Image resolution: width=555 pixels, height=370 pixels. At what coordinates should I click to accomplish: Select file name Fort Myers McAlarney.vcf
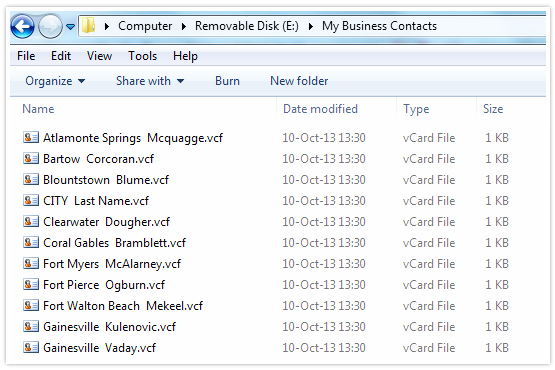(112, 264)
